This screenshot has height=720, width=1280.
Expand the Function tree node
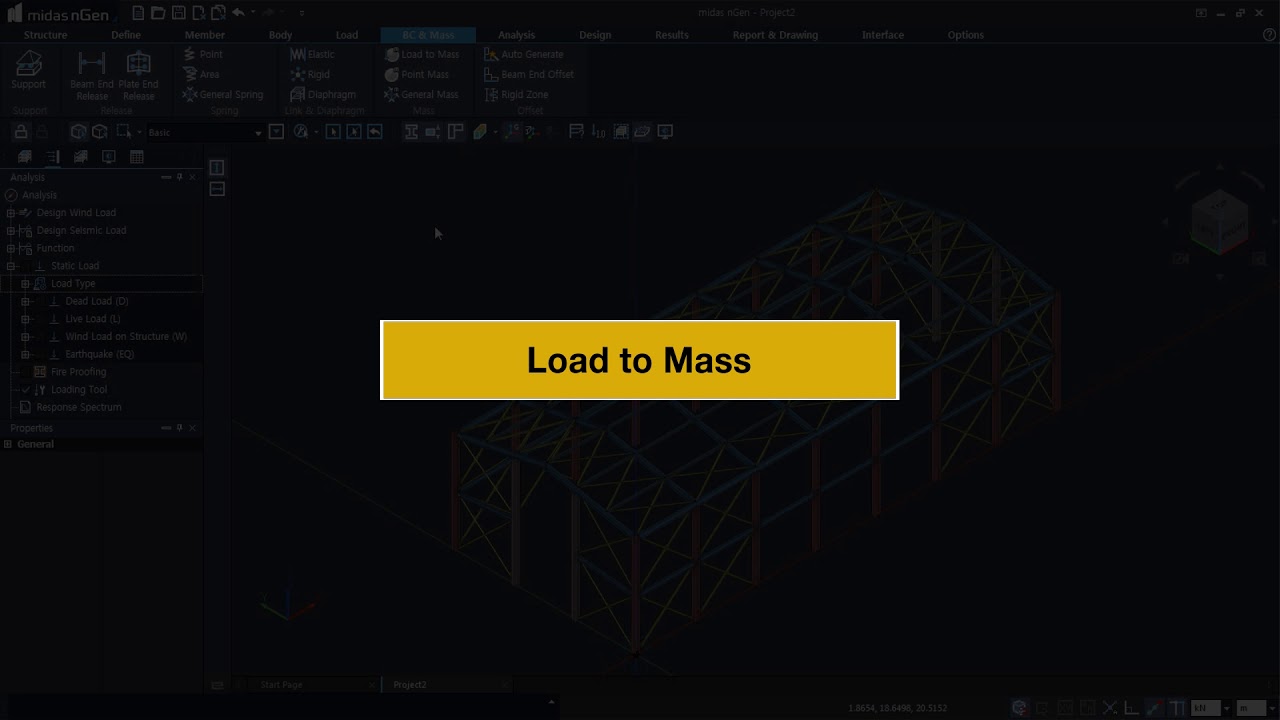pos(11,248)
